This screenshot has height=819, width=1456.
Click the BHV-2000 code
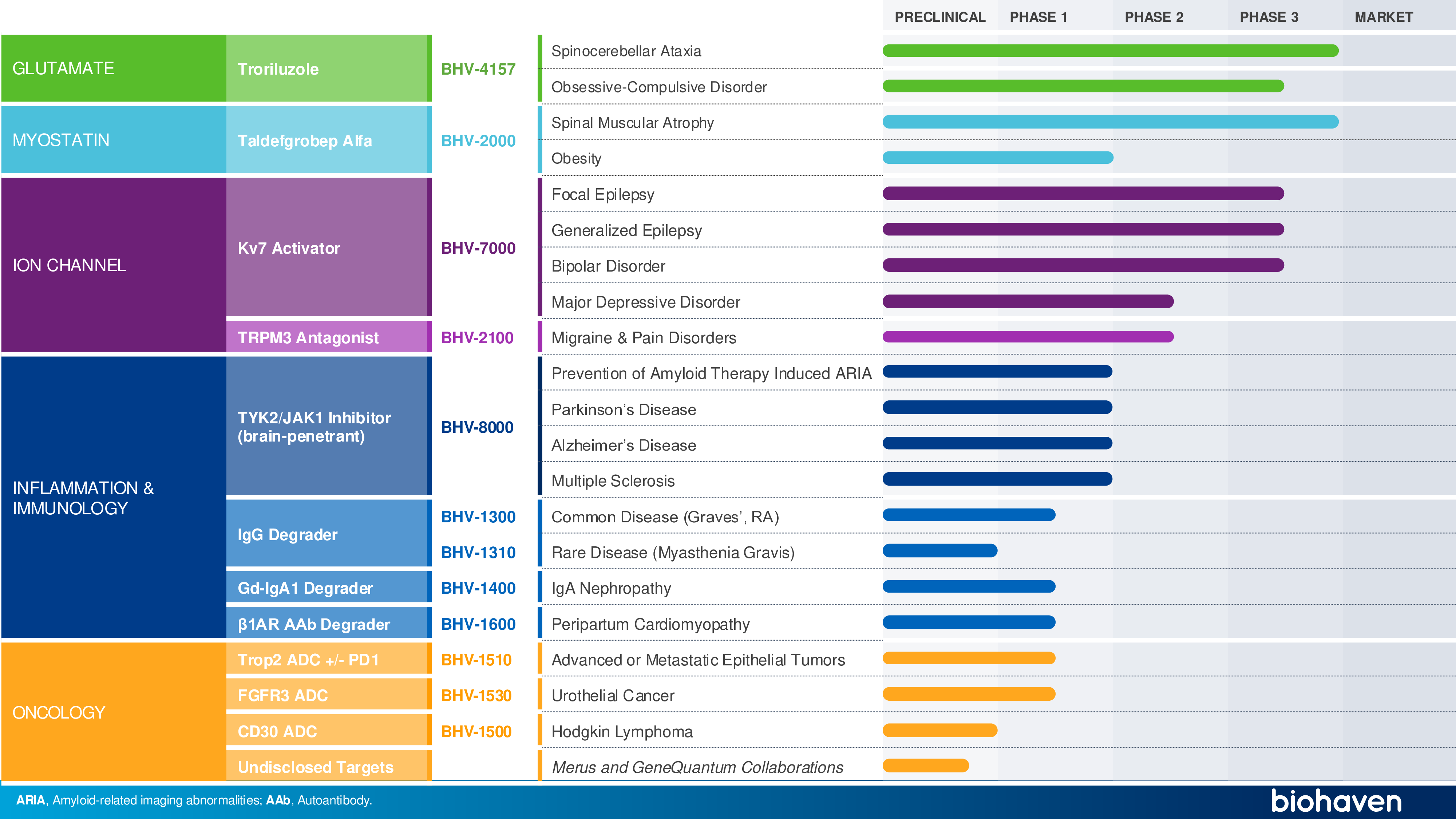click(x=478, y=141)
